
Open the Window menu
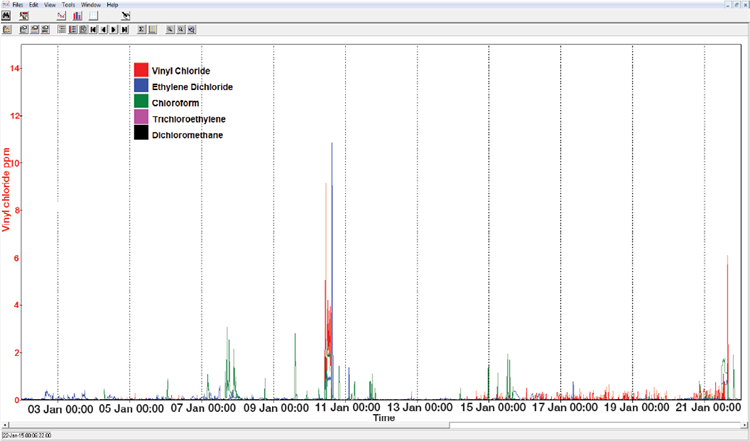coord(91,5)
